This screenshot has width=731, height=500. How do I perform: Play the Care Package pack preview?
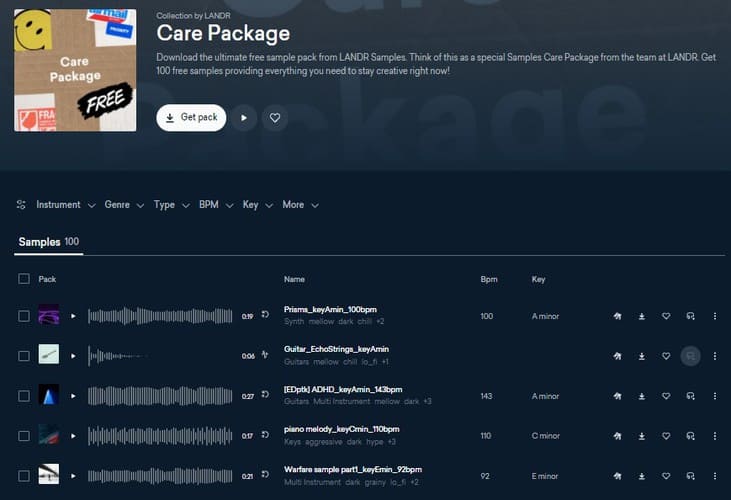click(244, 118)
